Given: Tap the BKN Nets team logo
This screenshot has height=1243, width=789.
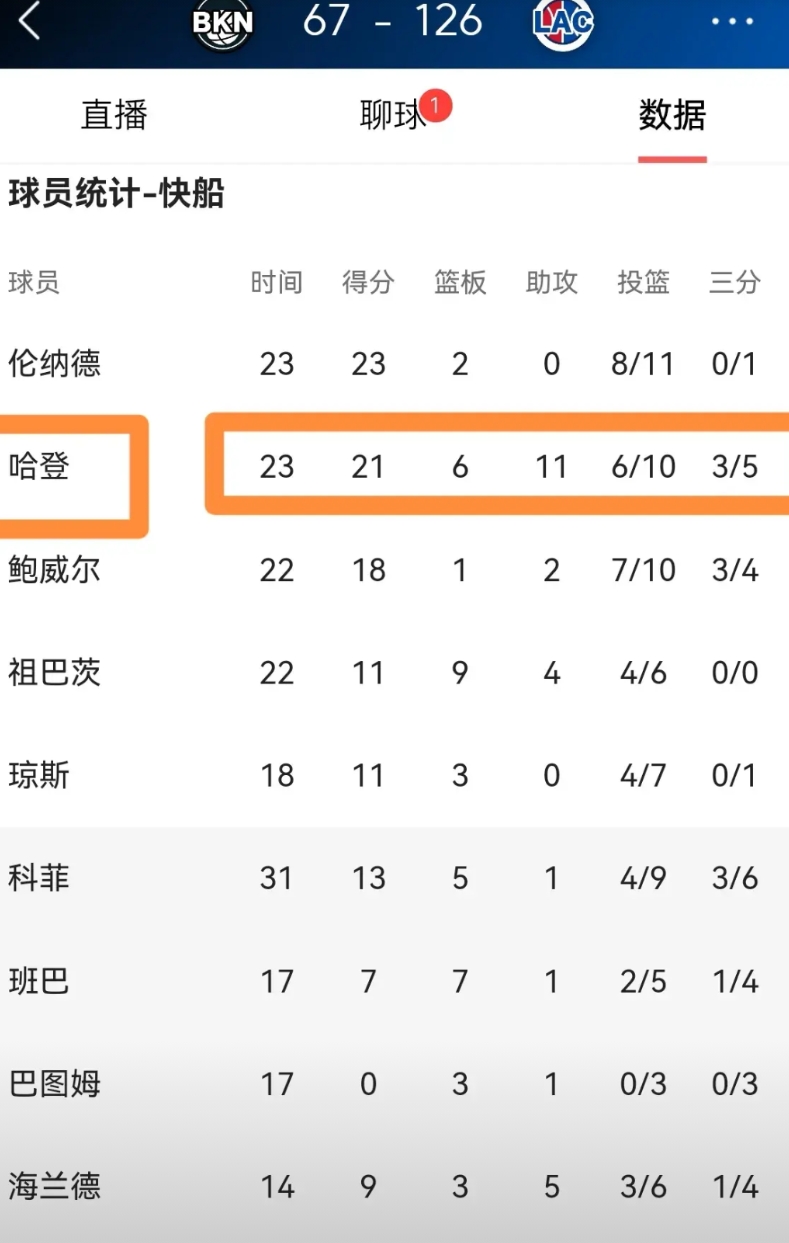Looking at the screenshot, I should pyautogui.click(x=222, y=22).
